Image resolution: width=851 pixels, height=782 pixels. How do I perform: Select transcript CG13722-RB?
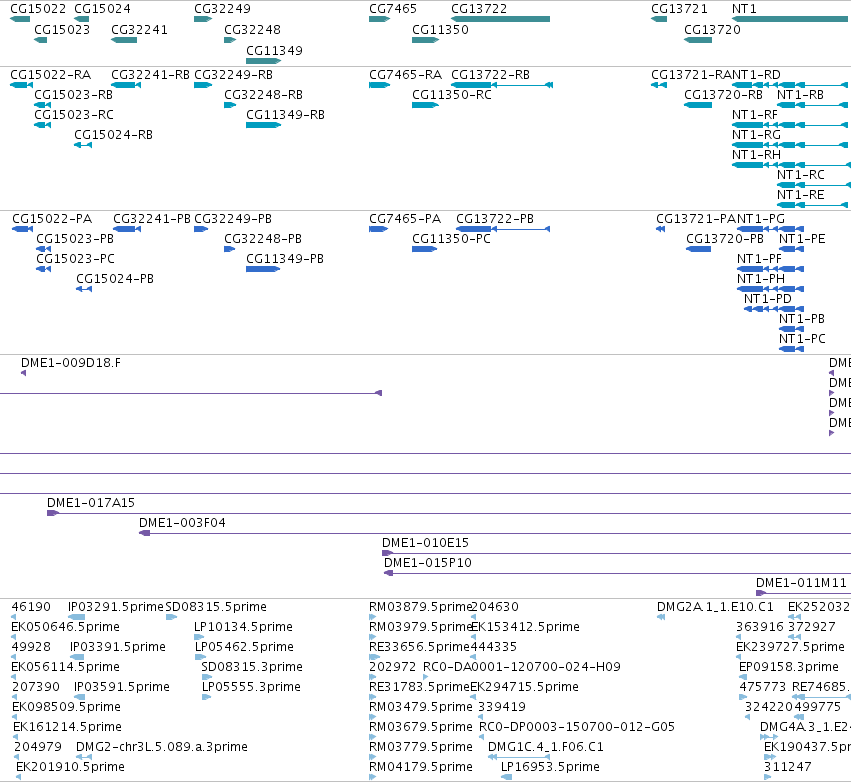point(490,75)
